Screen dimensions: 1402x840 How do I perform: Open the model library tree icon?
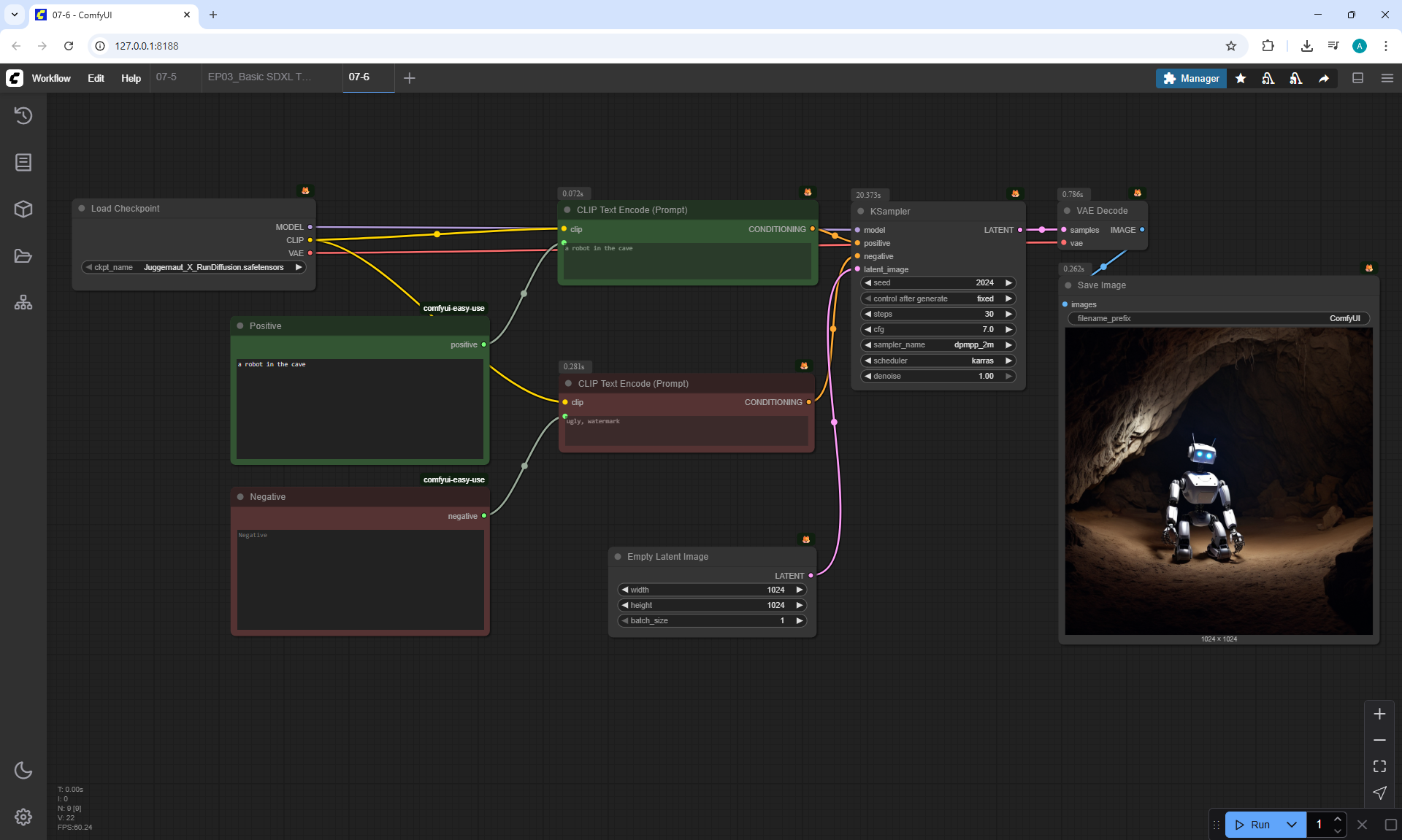tap(23, 303)
